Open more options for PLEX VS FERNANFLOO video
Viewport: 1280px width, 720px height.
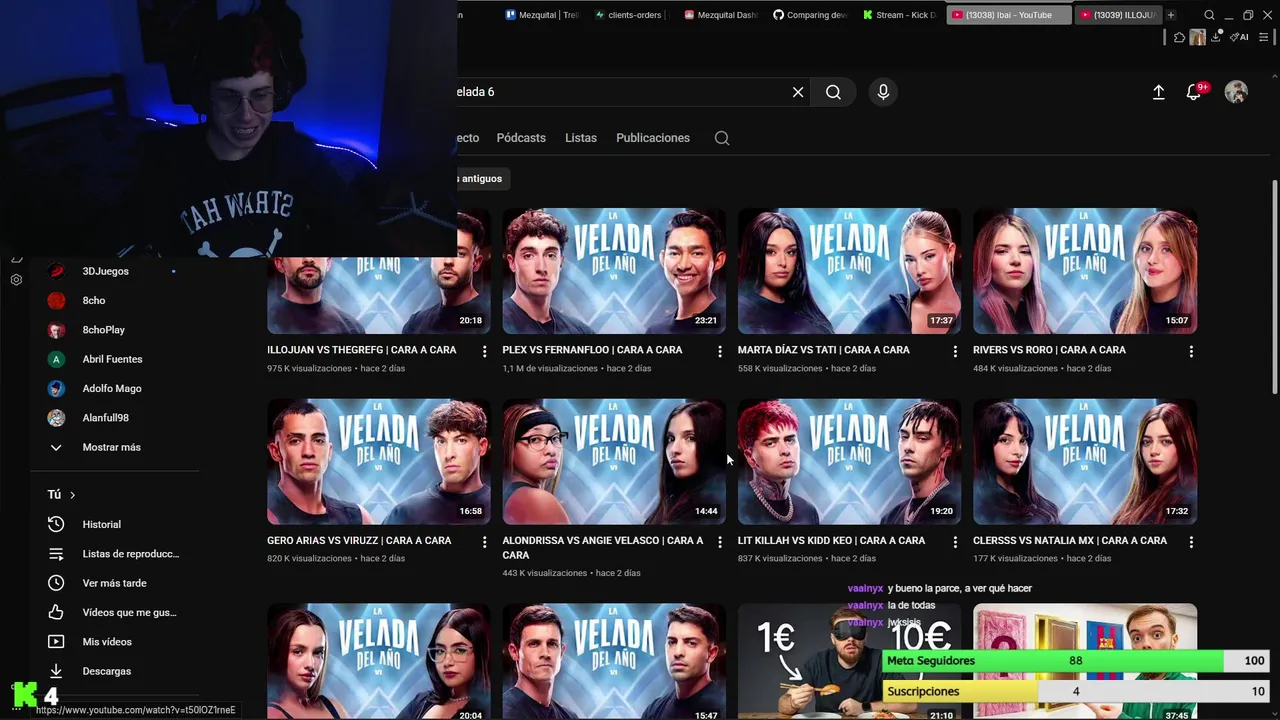click(720, 351)
